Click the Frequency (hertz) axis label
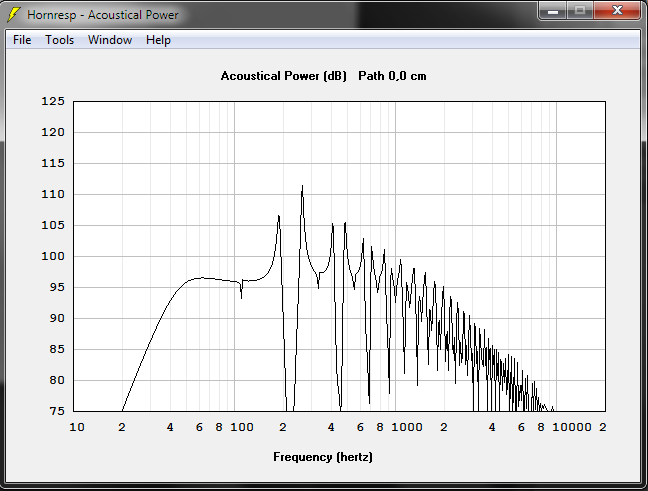 tap(323, 457)
